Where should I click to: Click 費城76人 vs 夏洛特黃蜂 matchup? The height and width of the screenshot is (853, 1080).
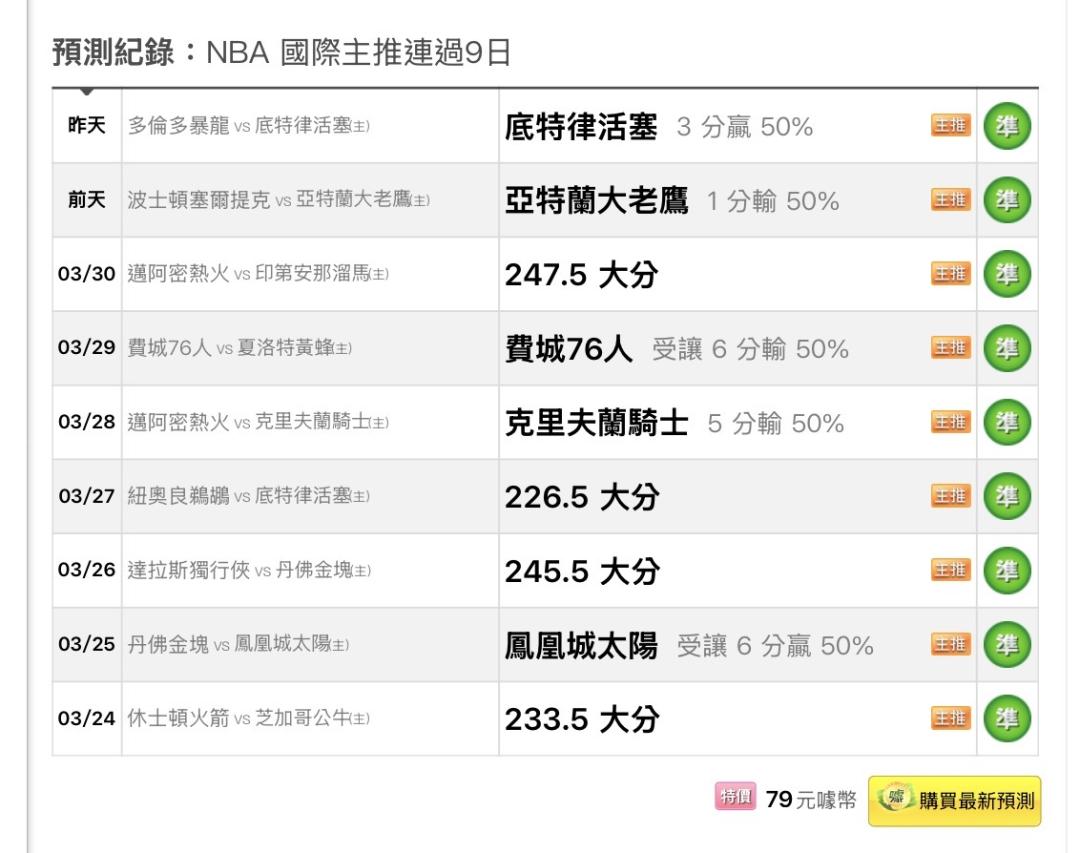pyautogui.click(x=239, y=349)
